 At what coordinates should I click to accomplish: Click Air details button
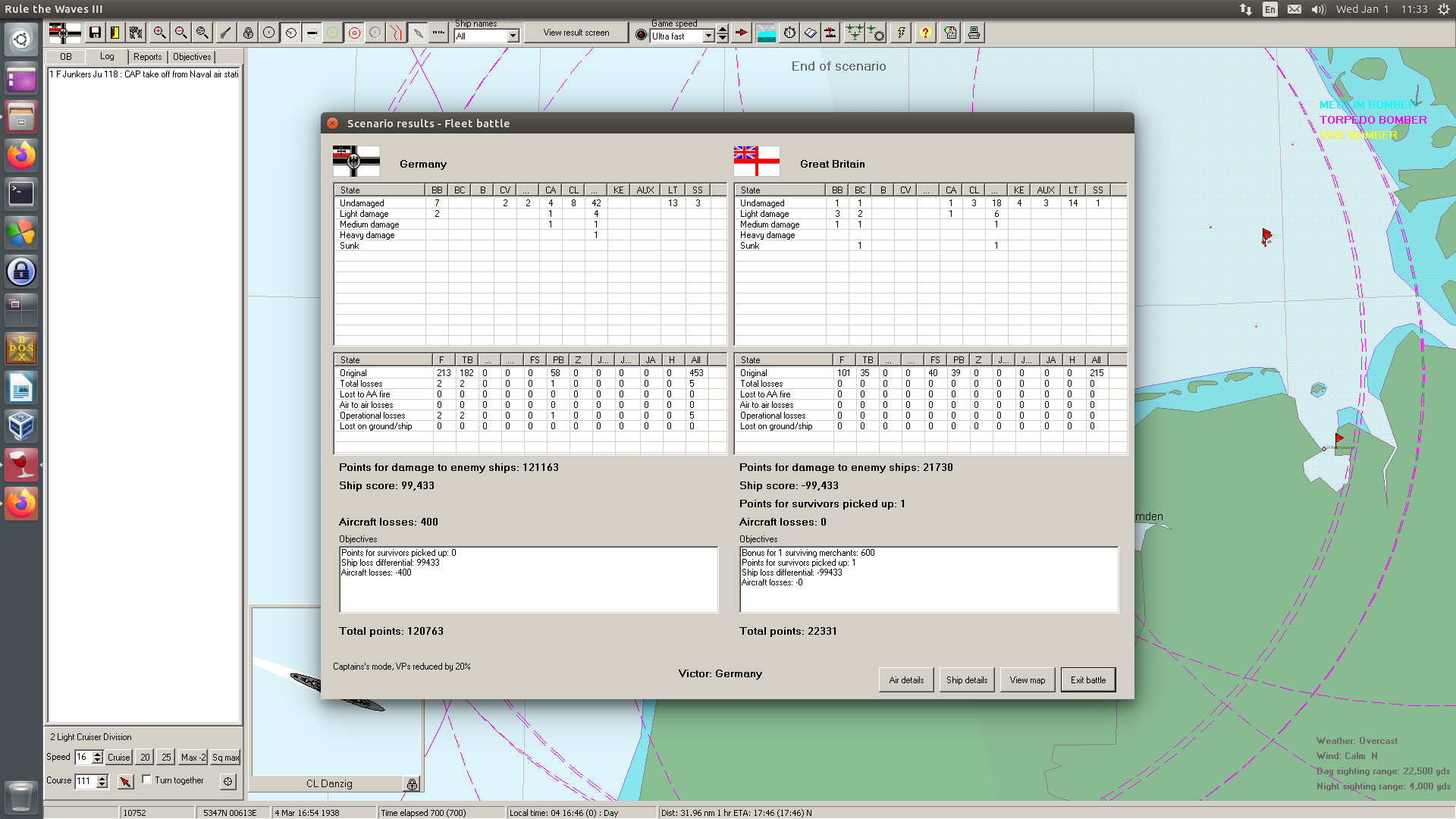[906, 680]
